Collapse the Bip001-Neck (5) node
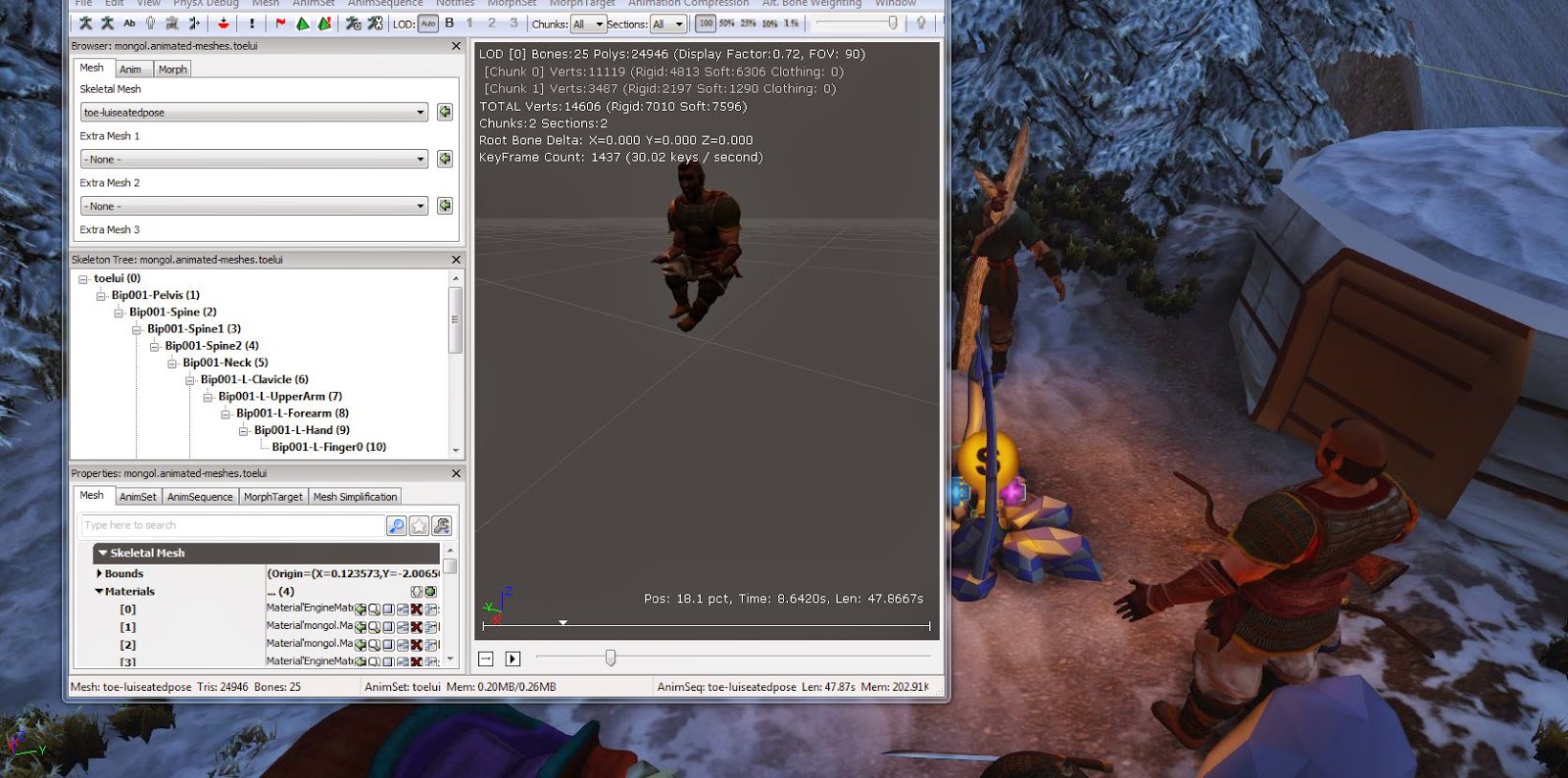1568x778 pixels. 172,364
